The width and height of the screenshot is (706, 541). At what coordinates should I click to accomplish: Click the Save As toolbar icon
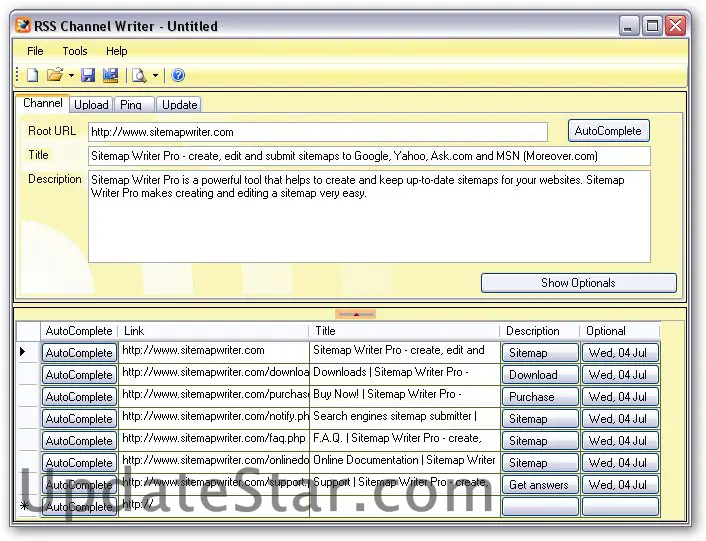[x=110, y=75]
